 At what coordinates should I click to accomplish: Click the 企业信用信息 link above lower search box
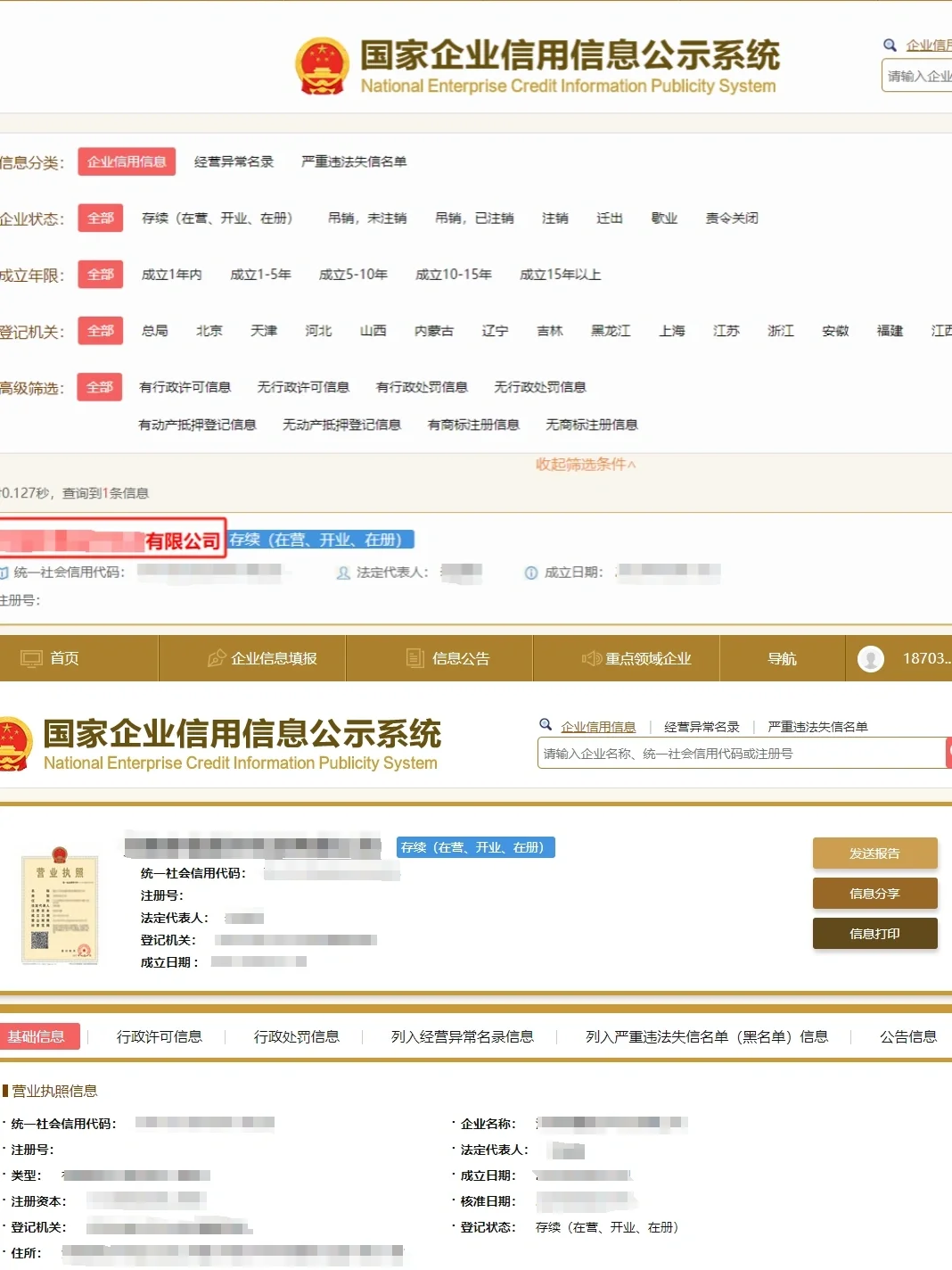pyautogui.click(x=598, y=727)
